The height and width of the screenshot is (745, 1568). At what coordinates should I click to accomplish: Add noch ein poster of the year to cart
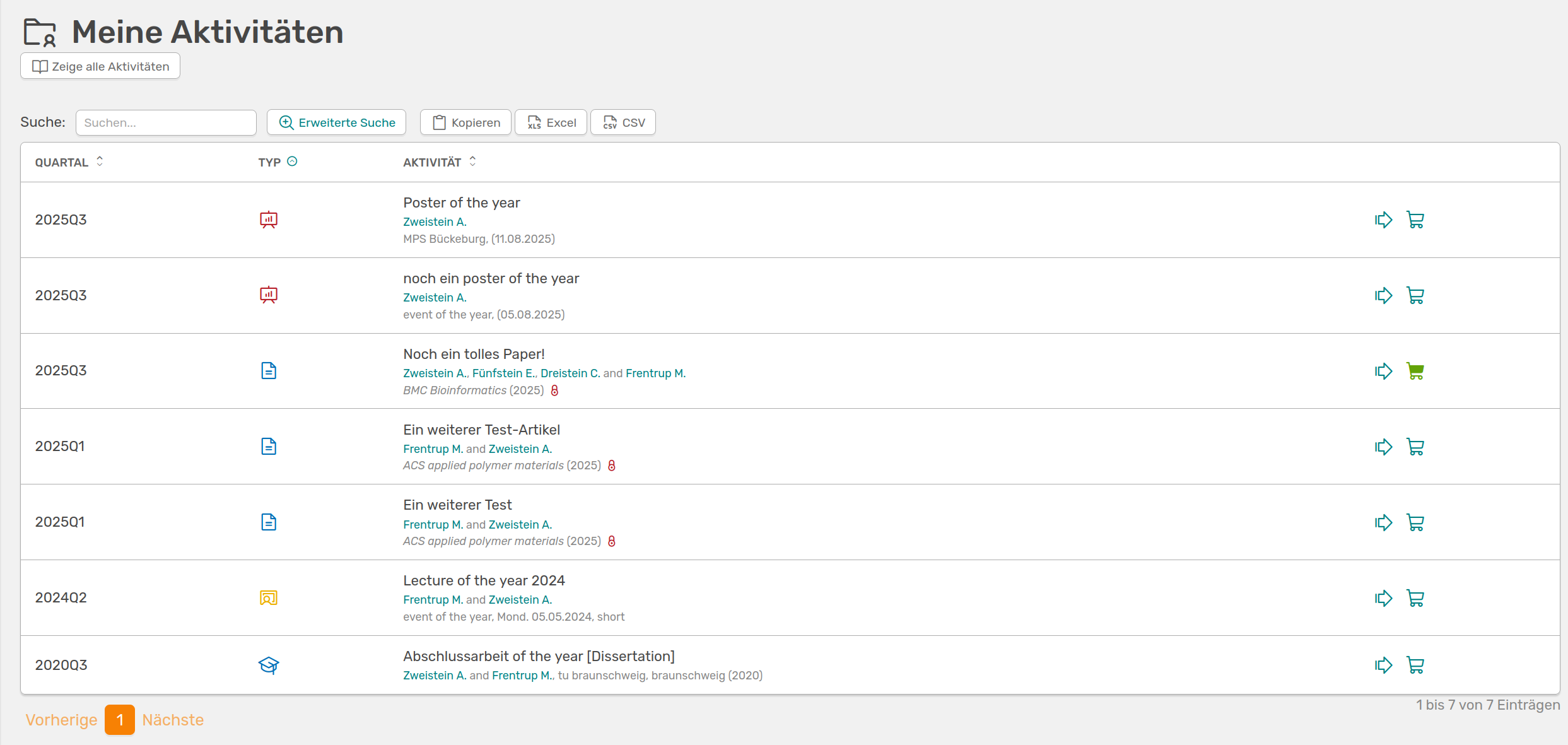point(1415,296)
